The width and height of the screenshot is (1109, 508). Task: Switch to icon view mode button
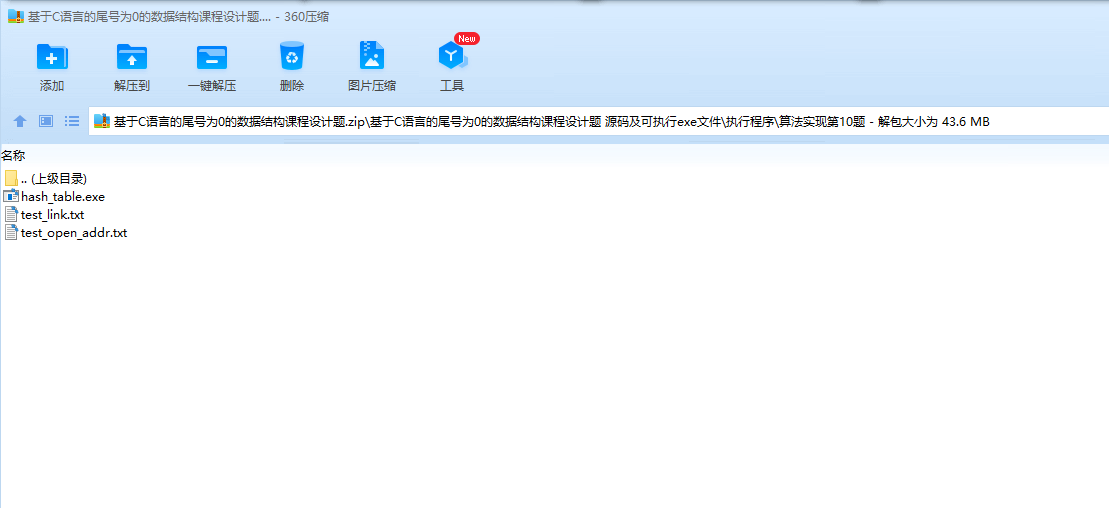(46, 121)
